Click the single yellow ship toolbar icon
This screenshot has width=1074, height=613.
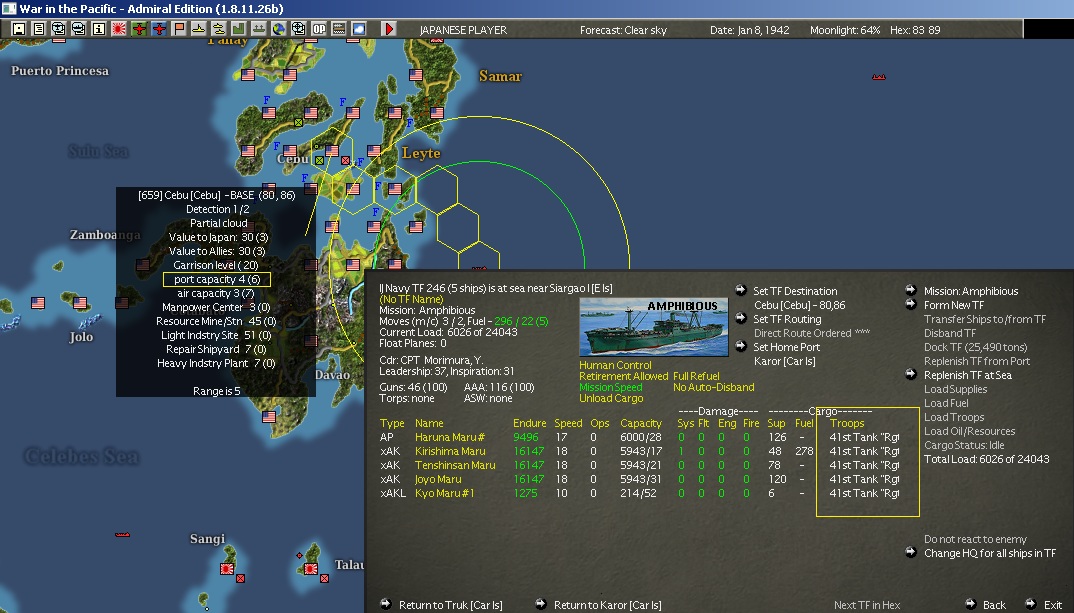(x=199, y=29)
